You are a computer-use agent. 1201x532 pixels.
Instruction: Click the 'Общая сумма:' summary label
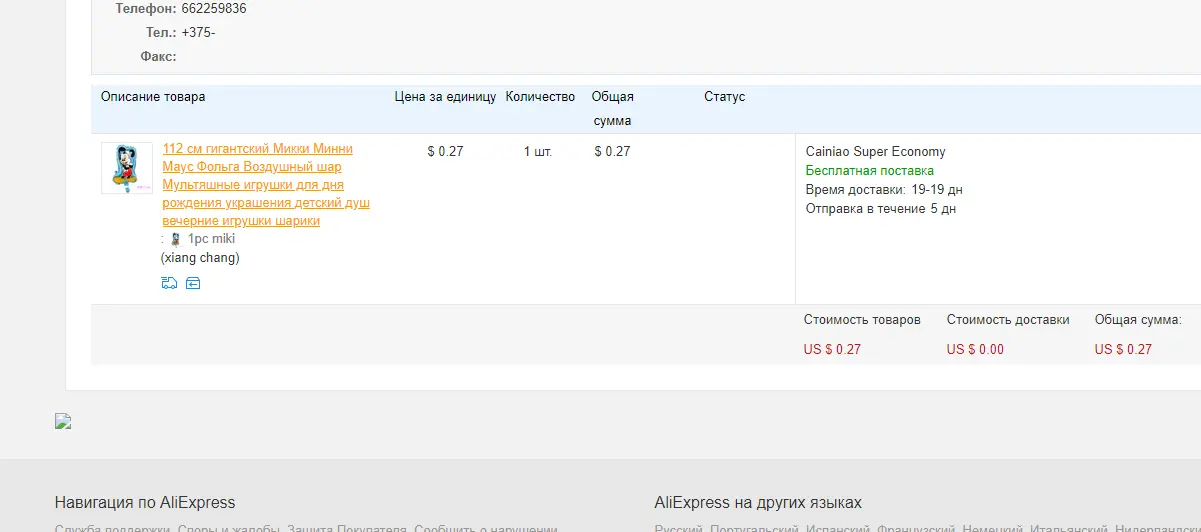[x=1138, y=320]
